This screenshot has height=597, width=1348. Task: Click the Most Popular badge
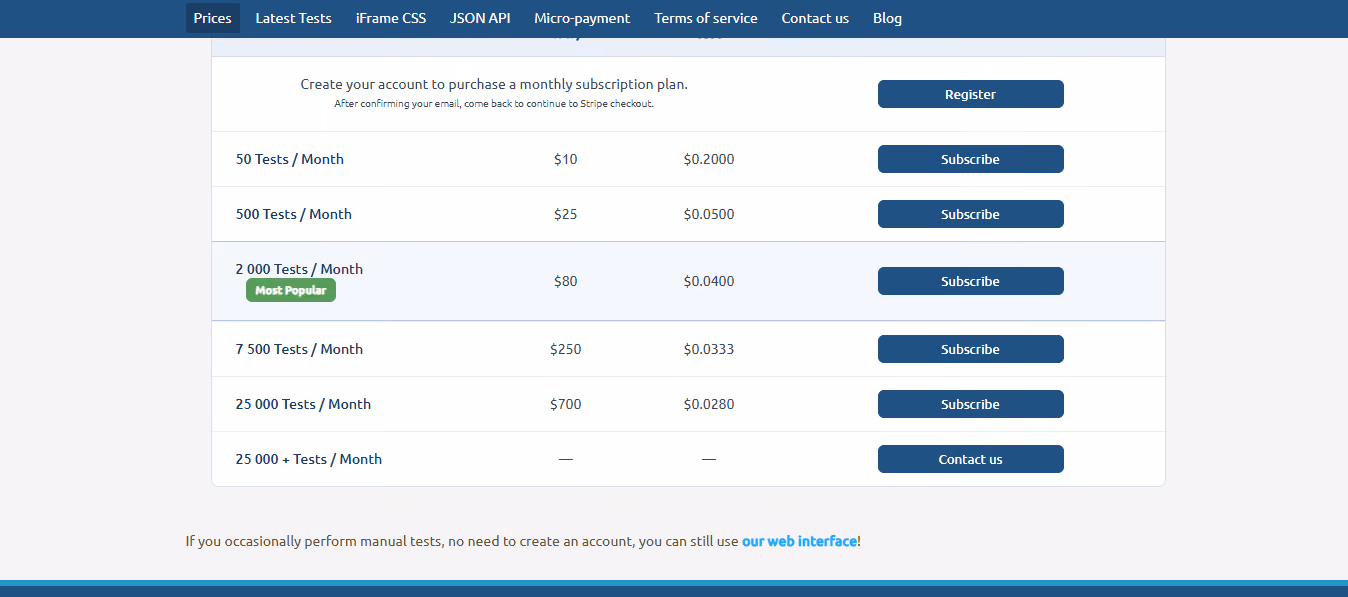tap(291, 290)
